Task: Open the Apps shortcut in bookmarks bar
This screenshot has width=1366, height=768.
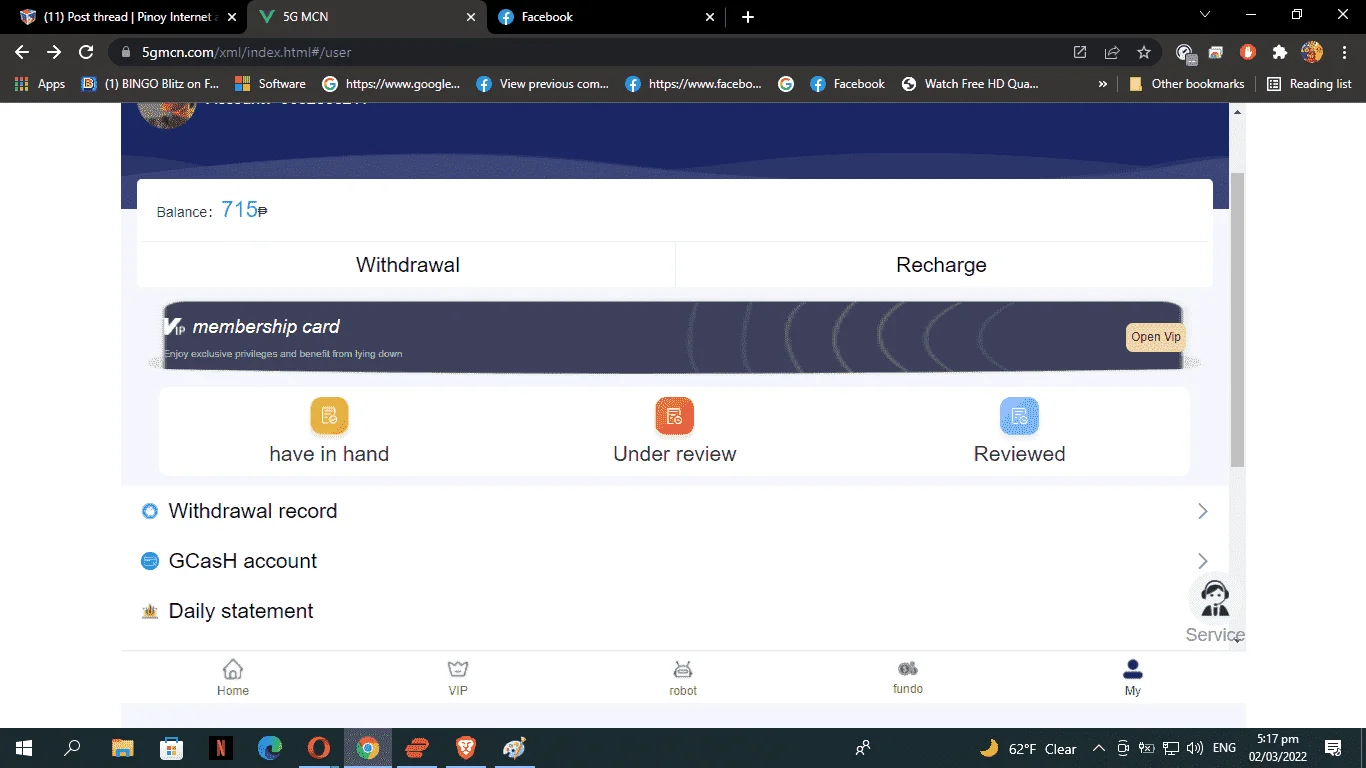Action: click(40, 84)
